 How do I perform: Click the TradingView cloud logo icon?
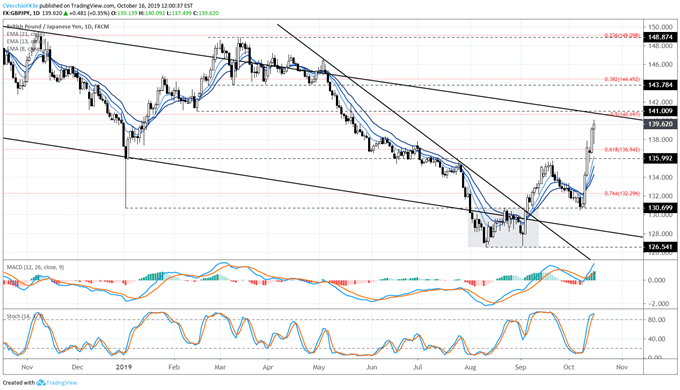[41, 383]
